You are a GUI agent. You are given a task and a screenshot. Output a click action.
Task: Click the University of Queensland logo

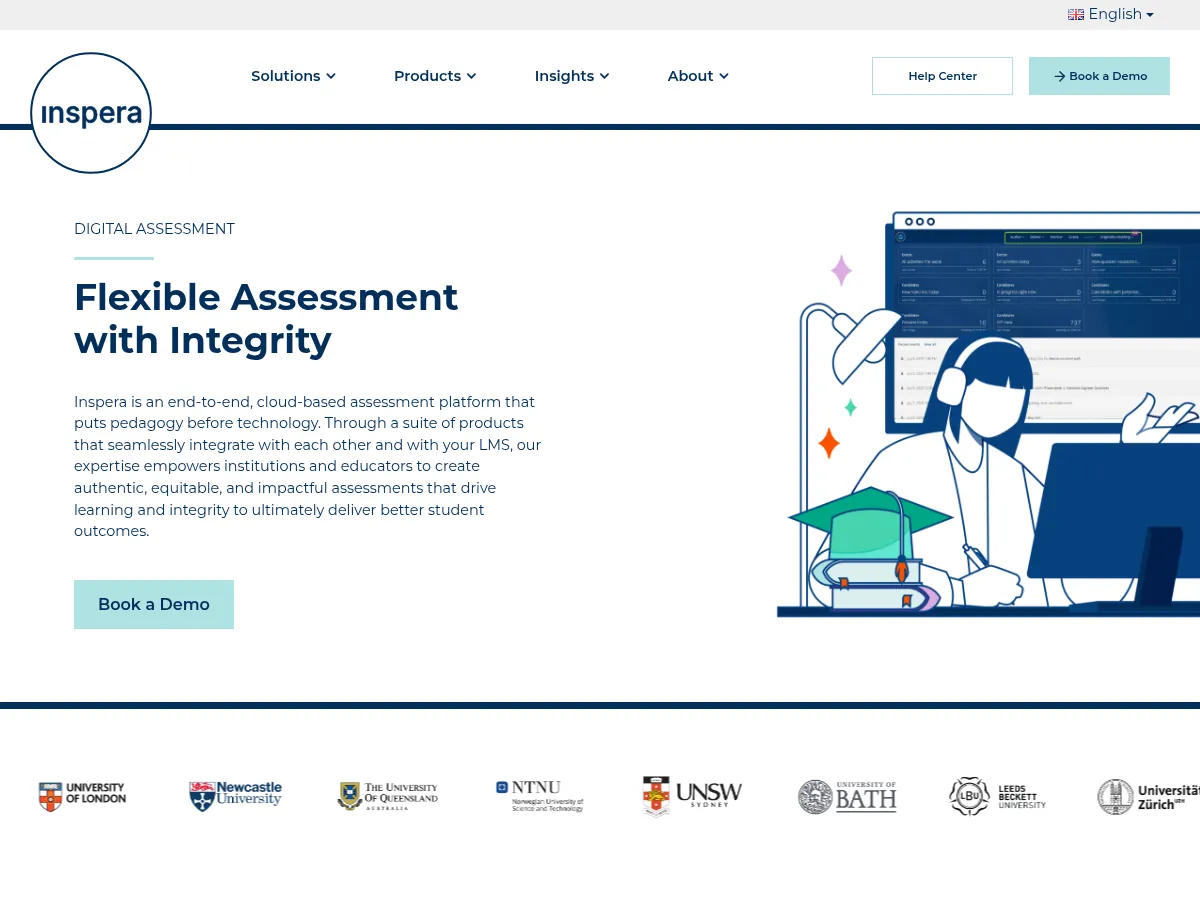(388, 796)
